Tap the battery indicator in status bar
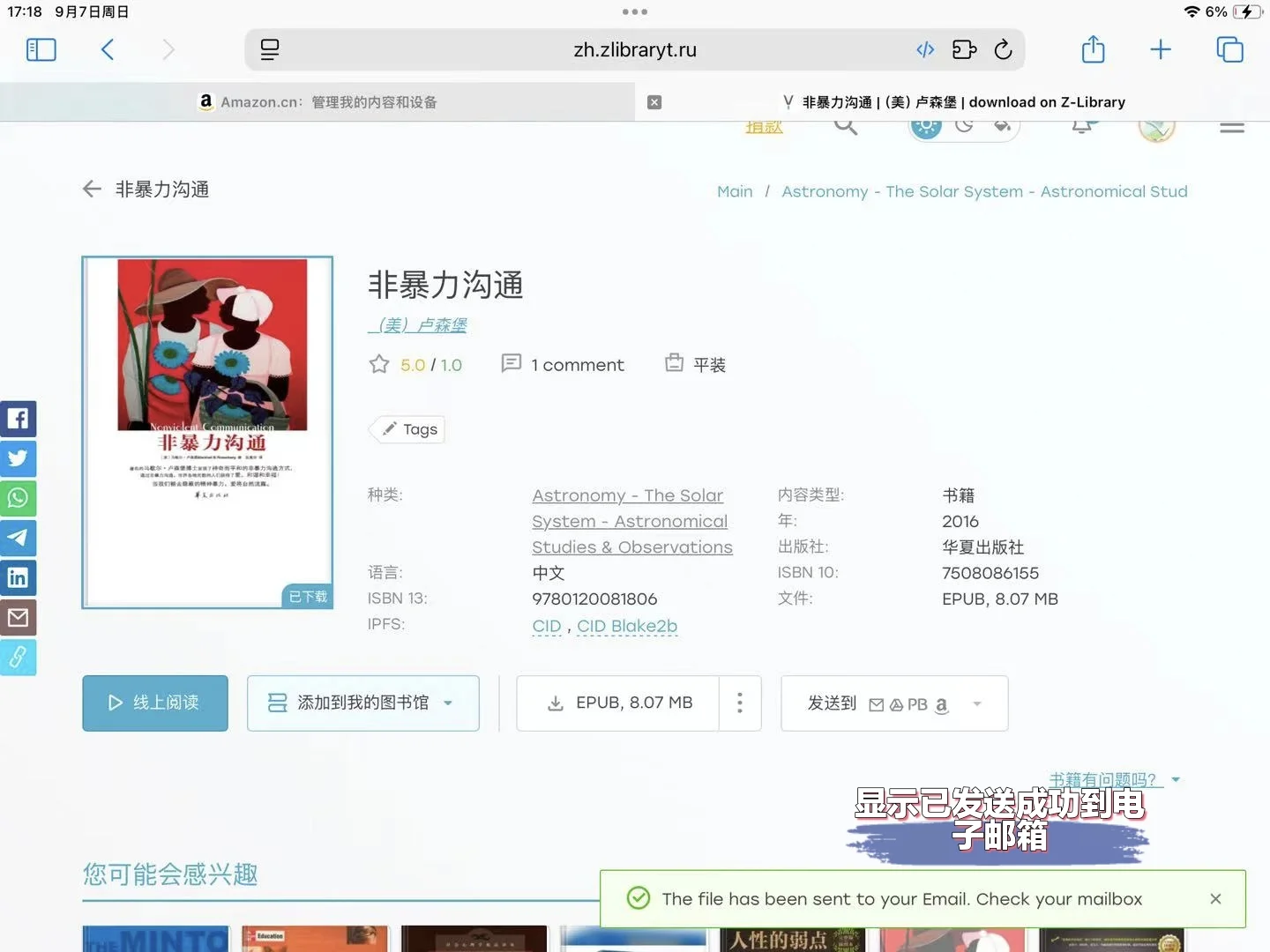Screen dimensions: 1270x952 pyautogui.click(x=1247, y=11)
